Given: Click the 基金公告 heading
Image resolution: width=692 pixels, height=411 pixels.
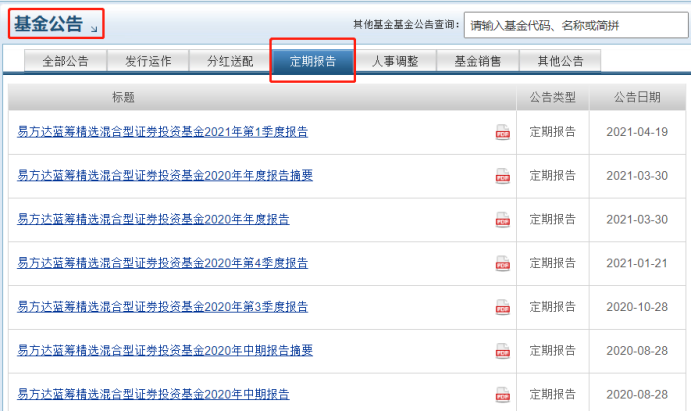Looking at the screenshot, I should click(48, 24).
